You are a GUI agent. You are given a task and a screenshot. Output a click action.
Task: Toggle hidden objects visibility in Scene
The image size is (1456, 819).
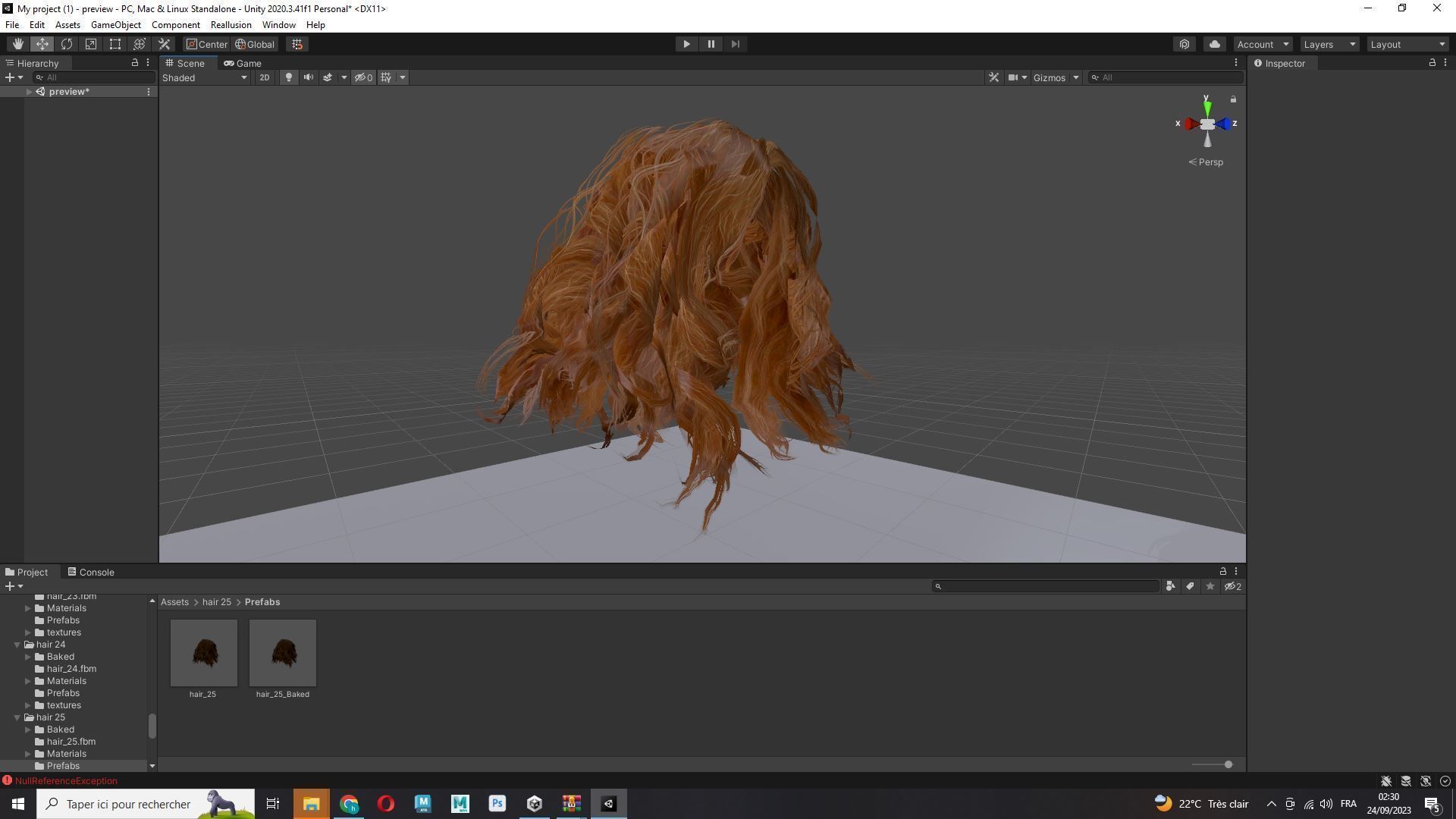363,77
